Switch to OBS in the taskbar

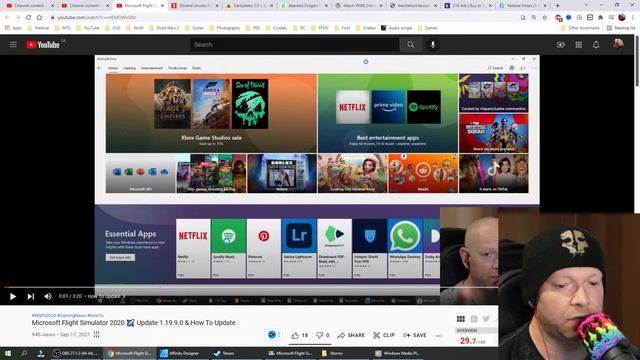pos(76,353)
